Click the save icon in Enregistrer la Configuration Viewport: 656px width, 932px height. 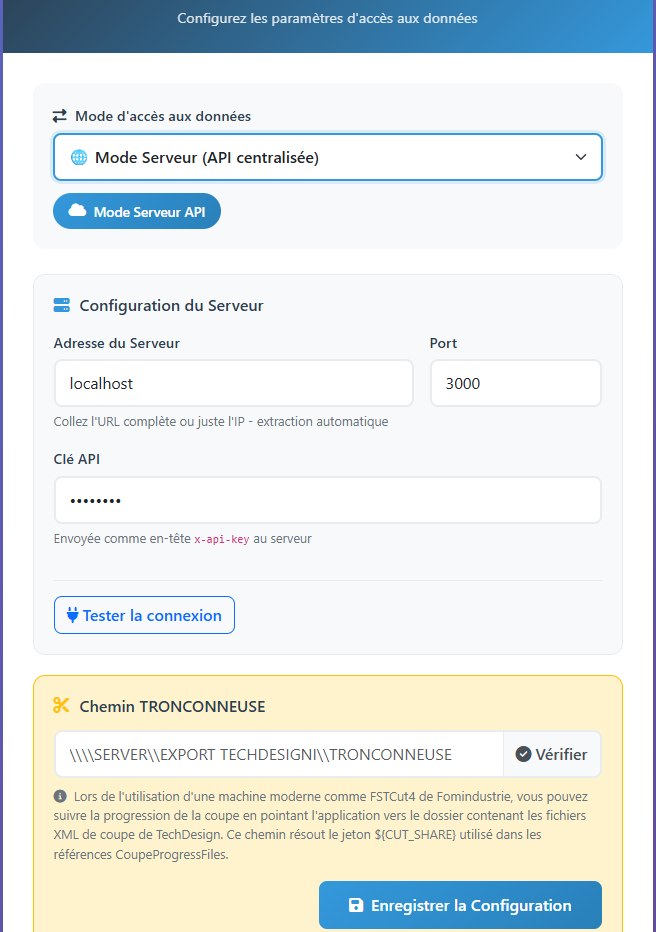[x=356, y=905]
